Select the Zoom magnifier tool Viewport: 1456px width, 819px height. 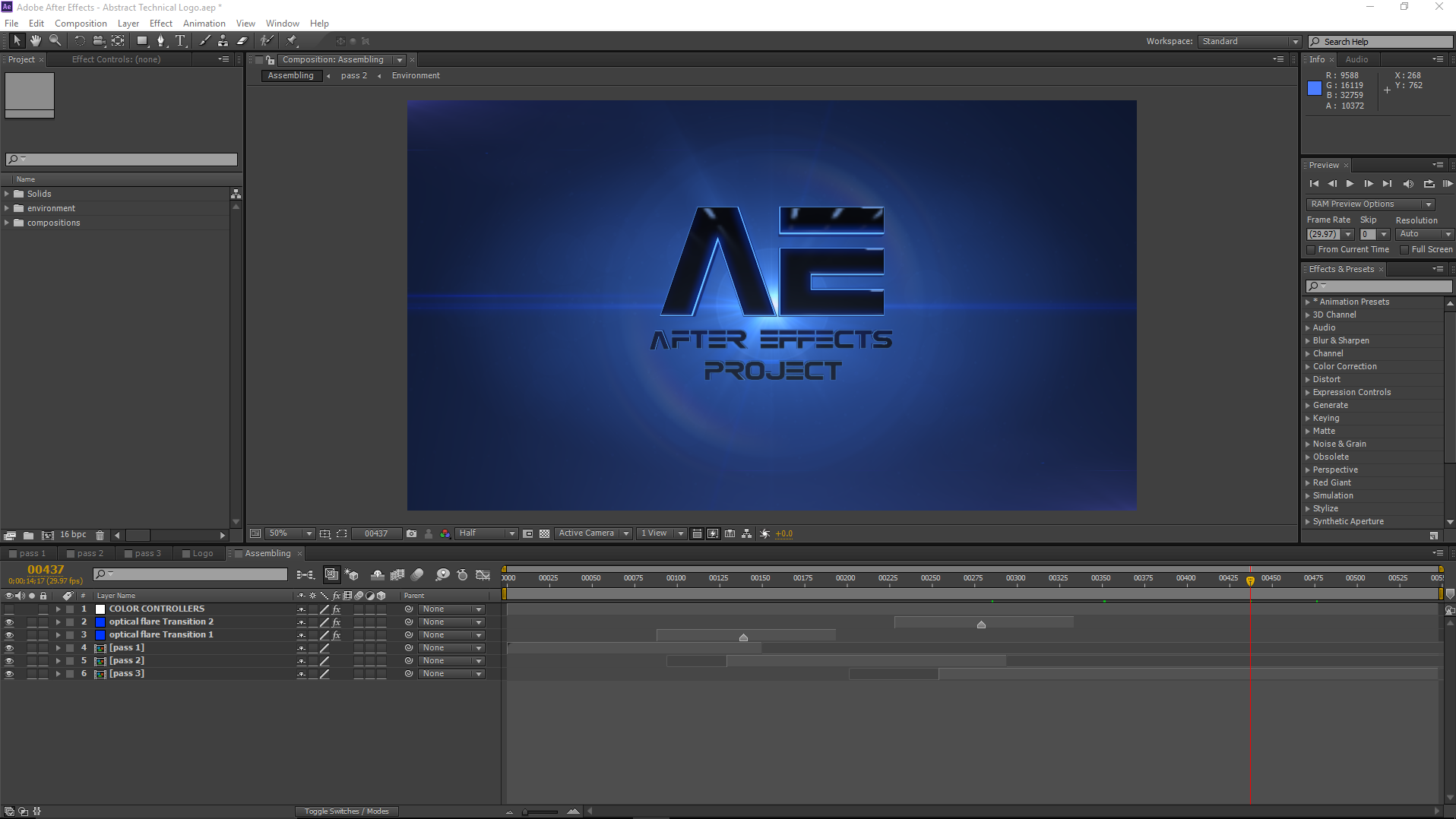click(55, 41)
